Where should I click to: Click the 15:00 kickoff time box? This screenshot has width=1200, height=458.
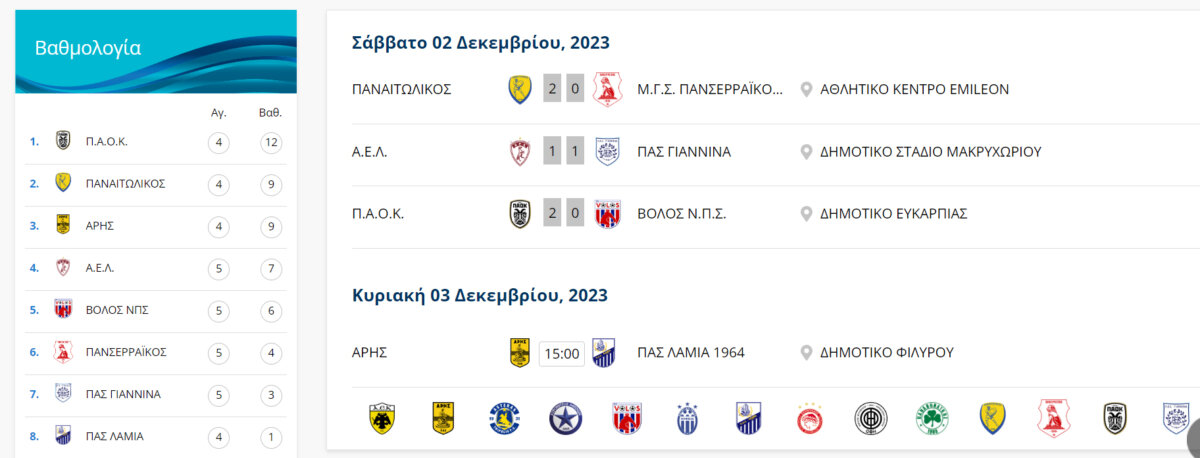coord(562,353)
